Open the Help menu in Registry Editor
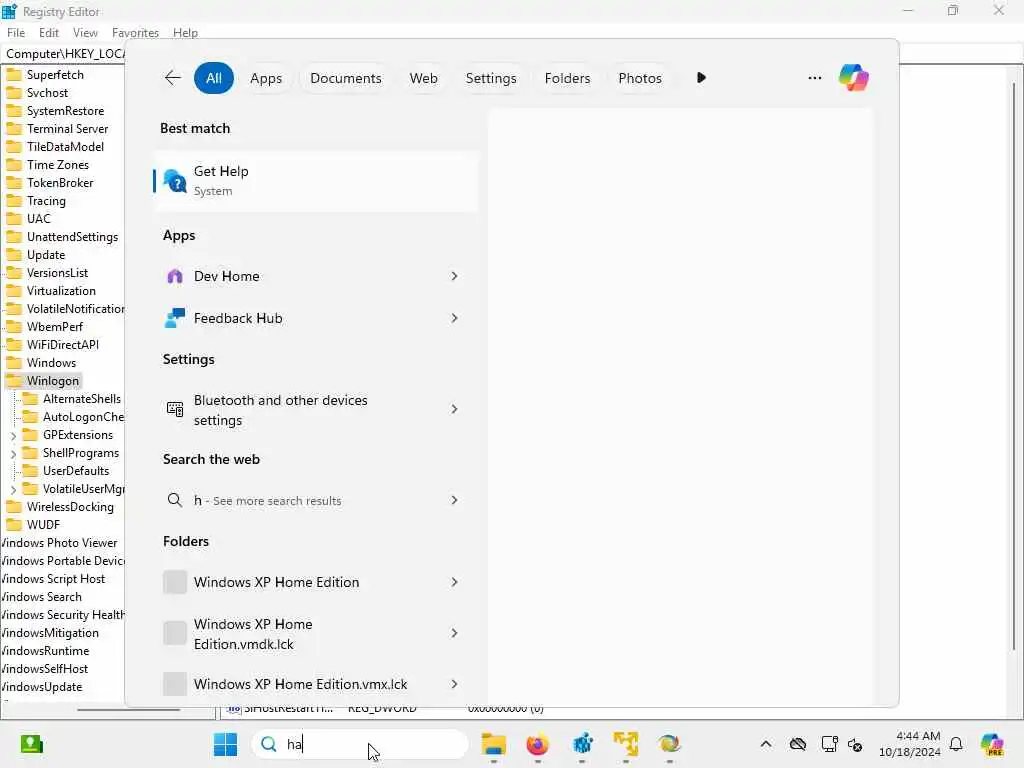The image size is (1024, 768). [185, 33]
